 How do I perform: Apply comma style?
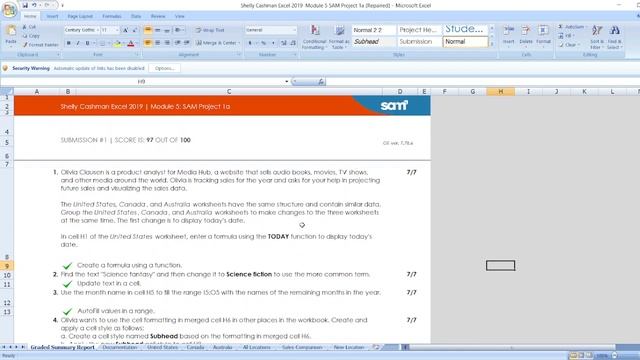click(x=273, y=43)
